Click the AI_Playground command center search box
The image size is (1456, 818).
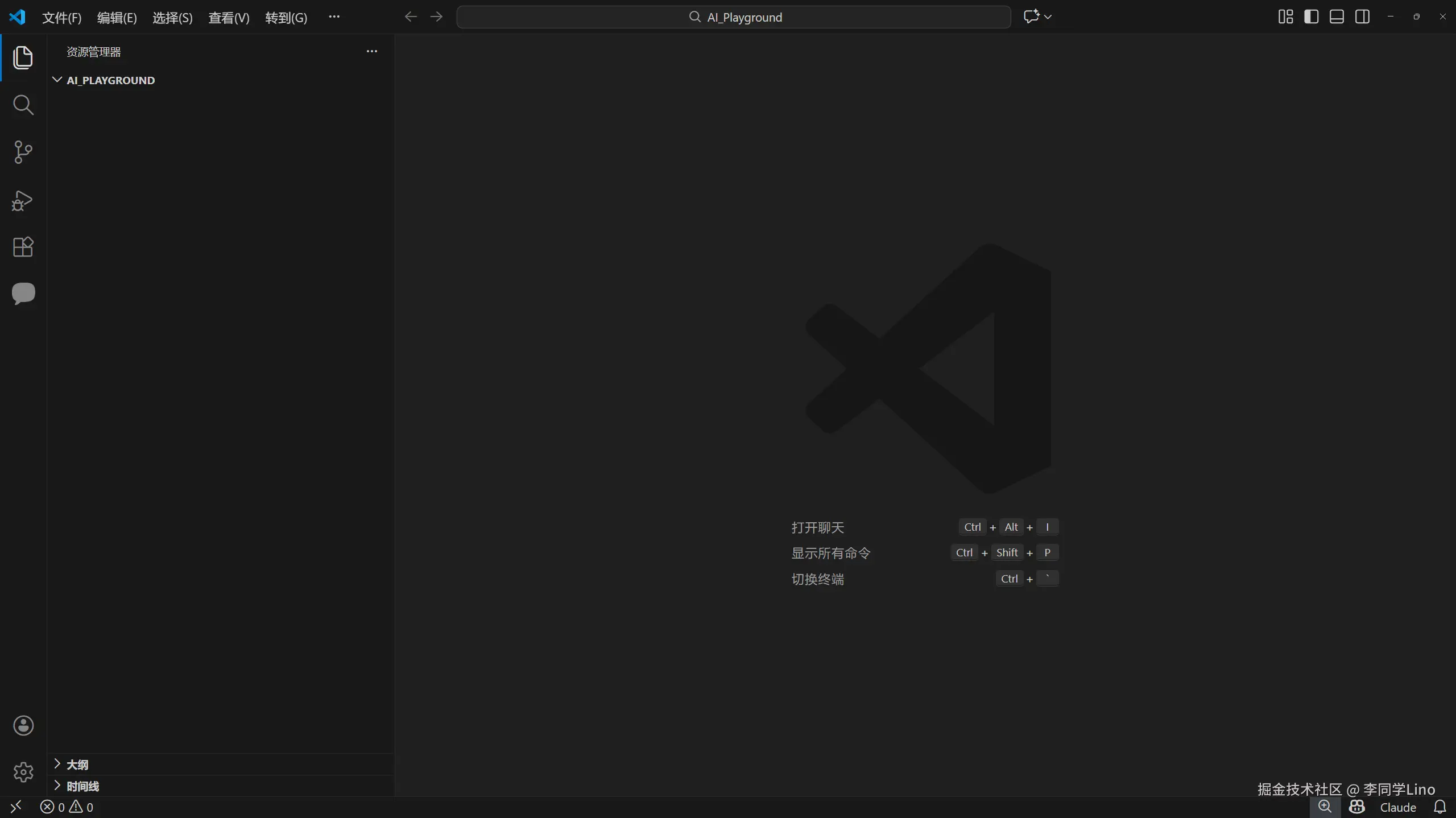pyautogui.click(x=734, y=17)
